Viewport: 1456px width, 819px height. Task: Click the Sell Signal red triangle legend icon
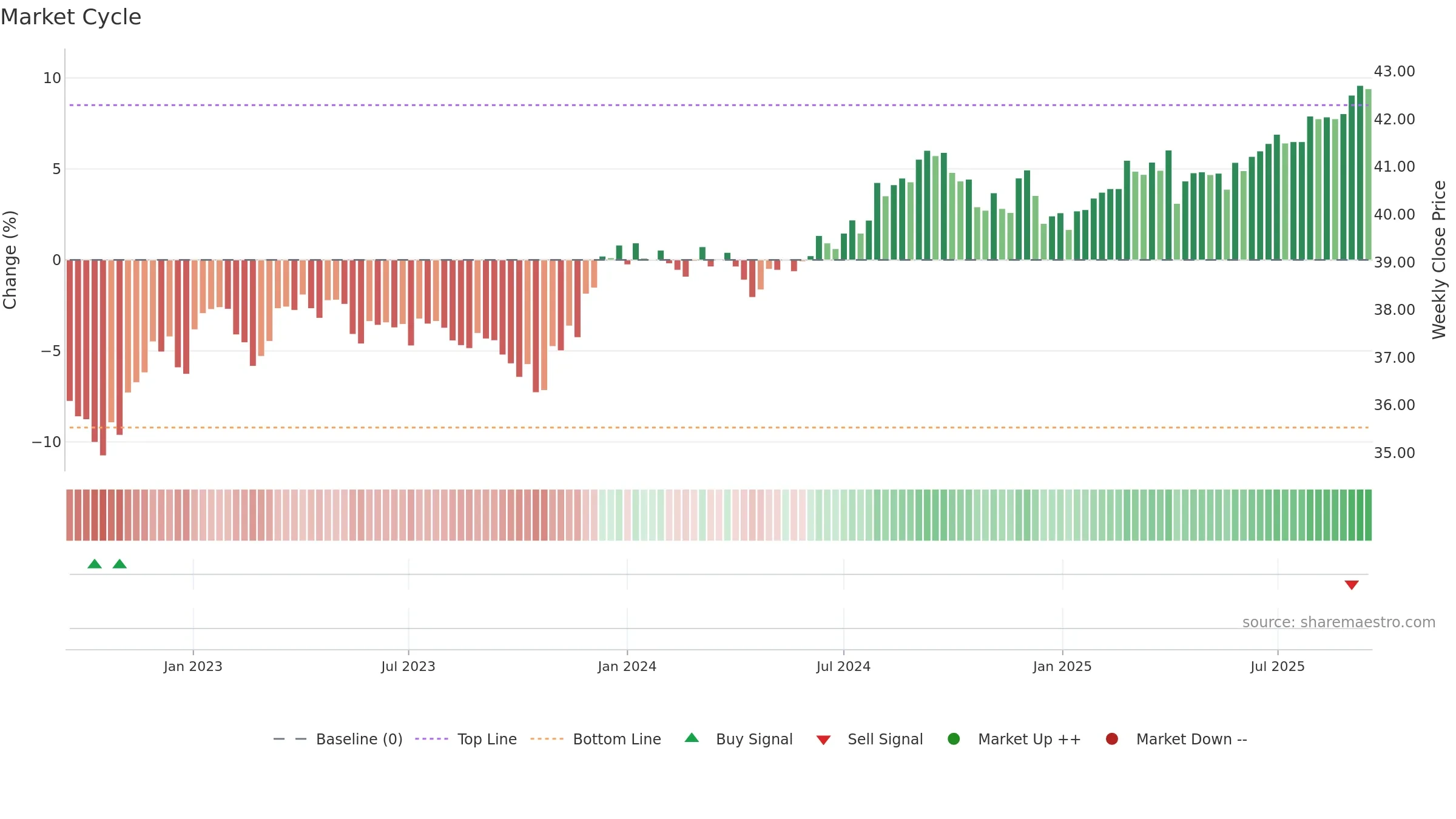tap(823, 740)
